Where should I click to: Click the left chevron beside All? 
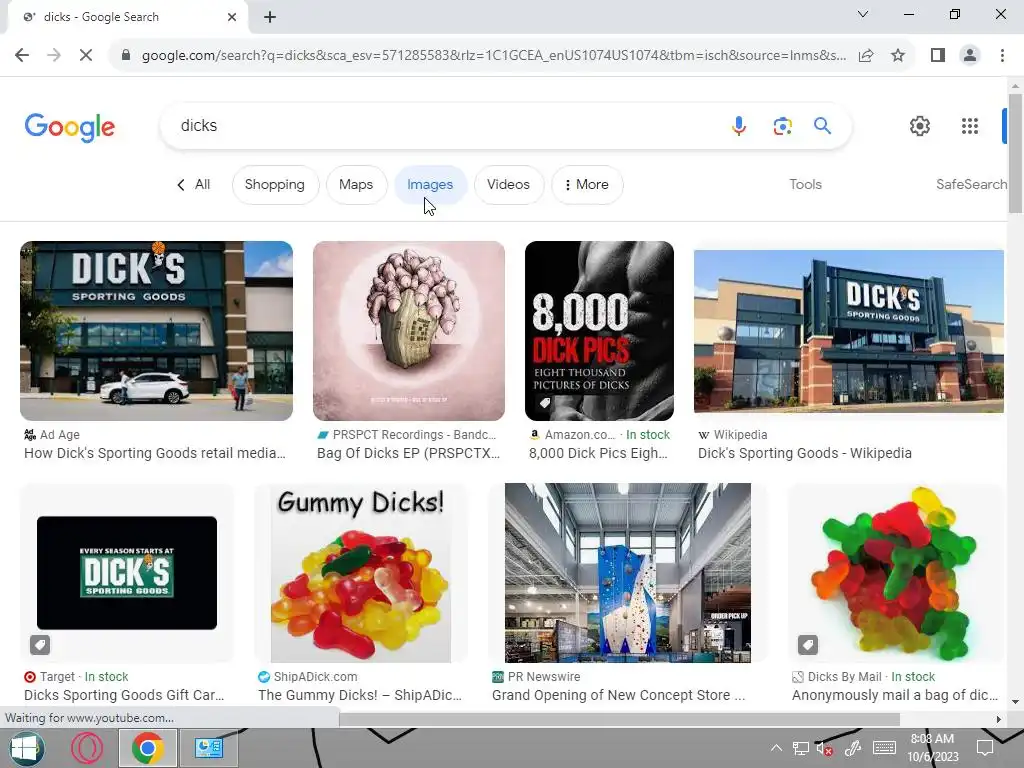tap(181, 185)
